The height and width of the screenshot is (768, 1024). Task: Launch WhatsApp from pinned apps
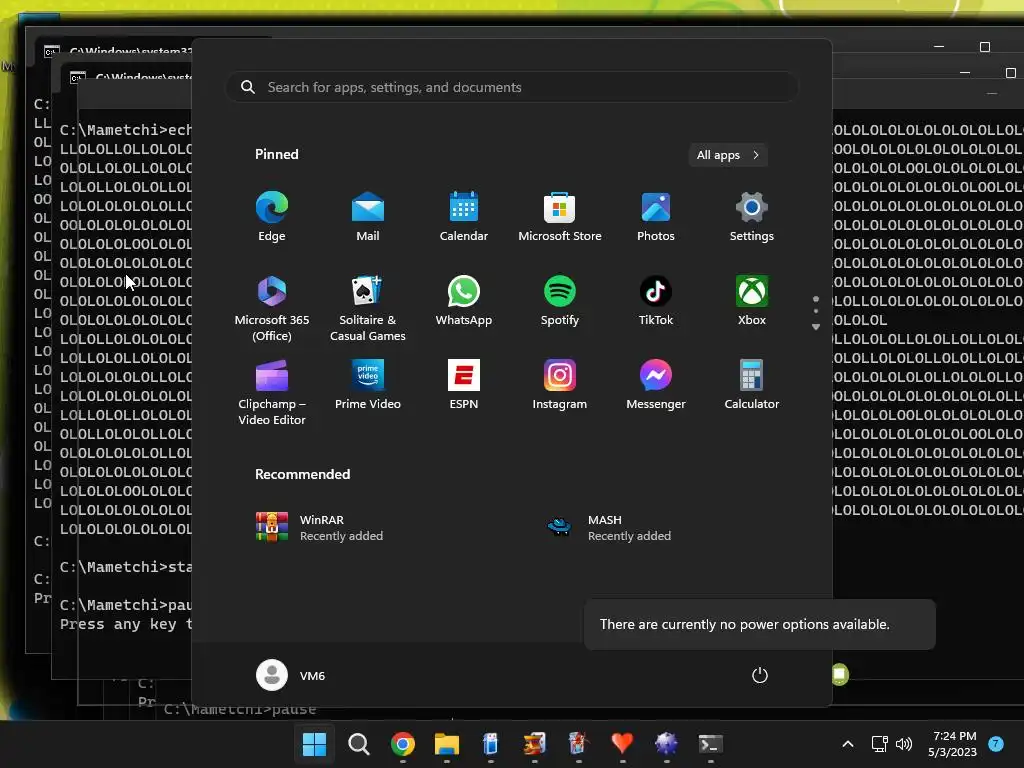(464, 301)
